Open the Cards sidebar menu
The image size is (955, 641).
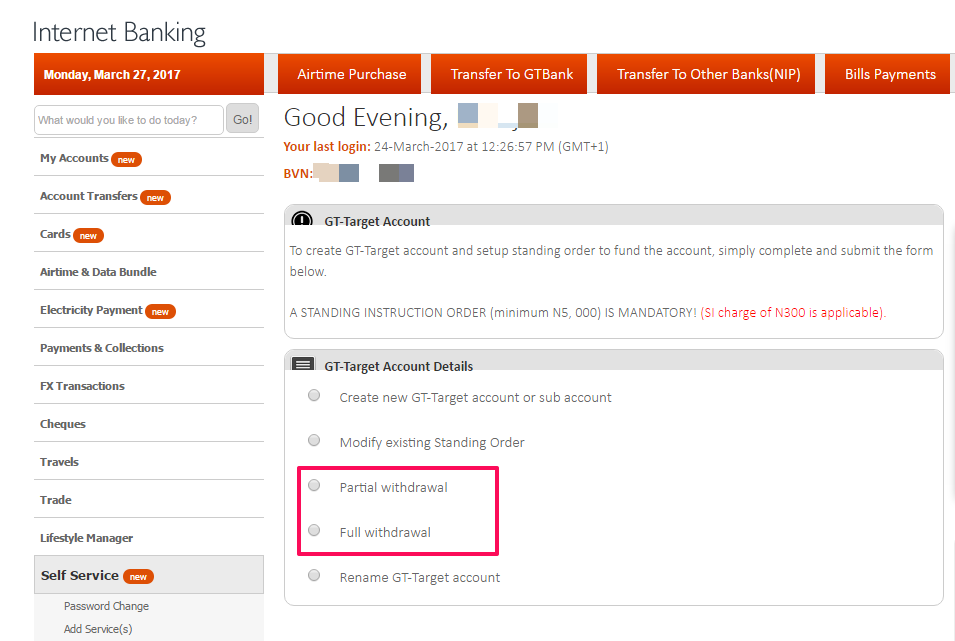pyautogui.click(x=149, y=233)
